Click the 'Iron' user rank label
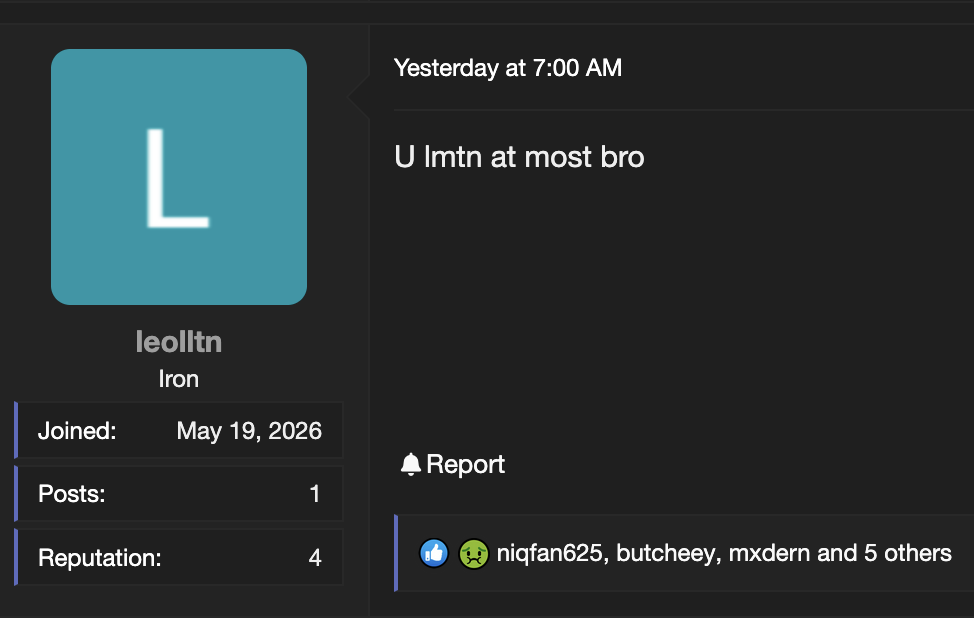The image size is (974, 618). pyautogui.click(x=179, y=379)
